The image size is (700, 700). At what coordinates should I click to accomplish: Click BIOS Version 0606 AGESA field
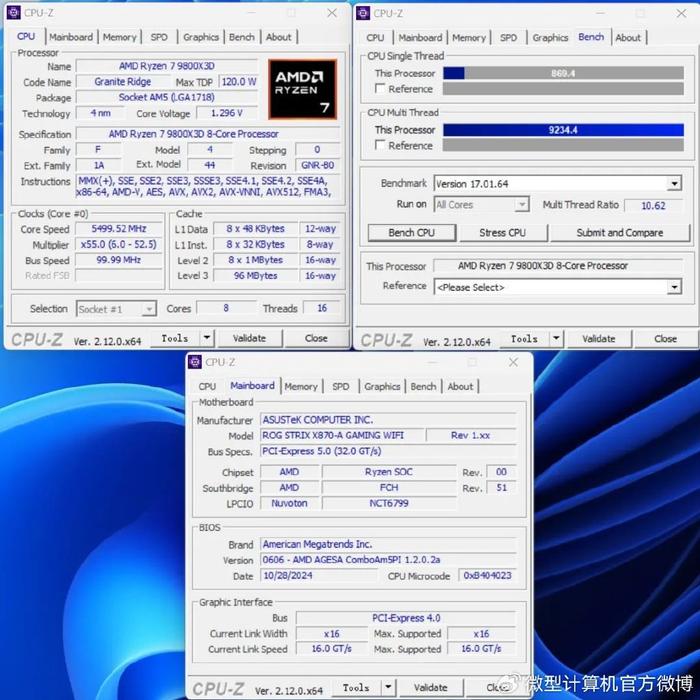(388, 559)
